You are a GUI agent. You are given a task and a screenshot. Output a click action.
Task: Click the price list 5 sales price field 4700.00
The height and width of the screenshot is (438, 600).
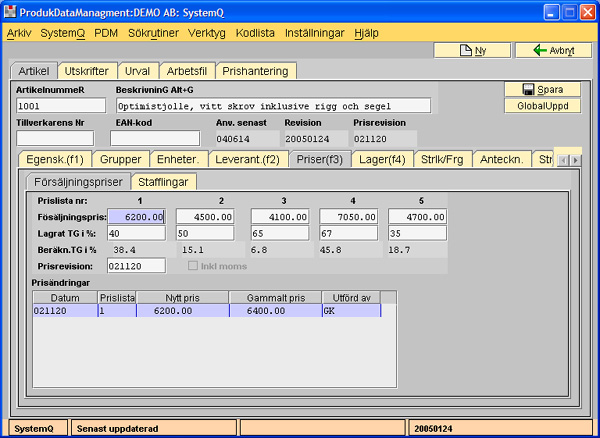(x=417, y=217)
